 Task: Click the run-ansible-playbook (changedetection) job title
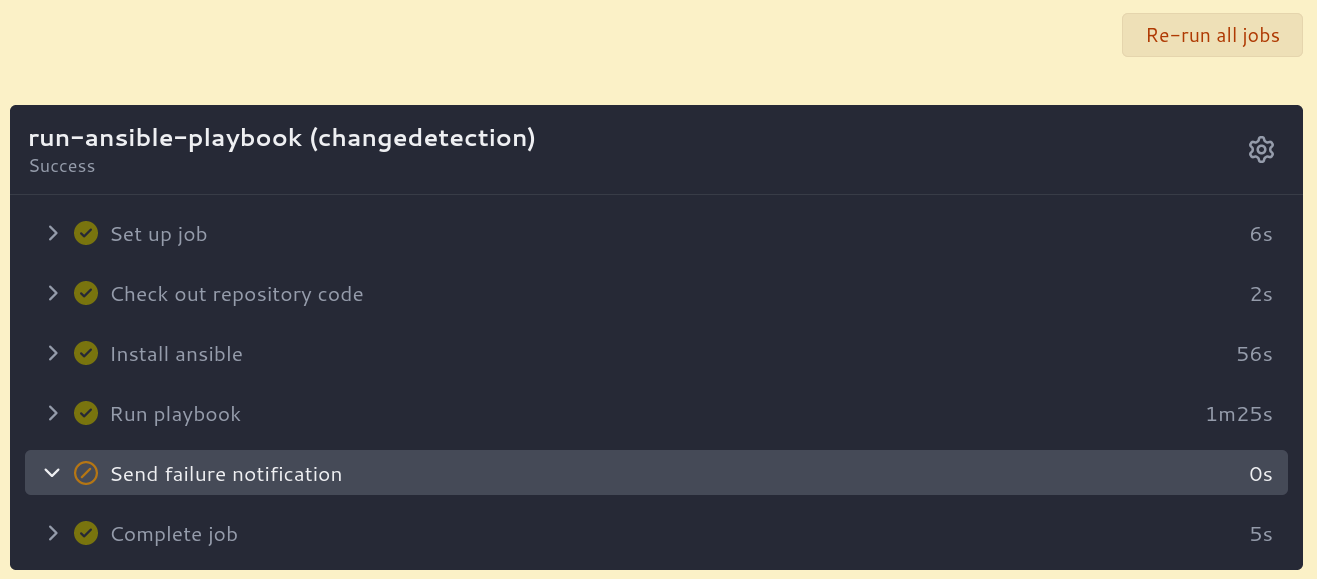coord(282,138)
